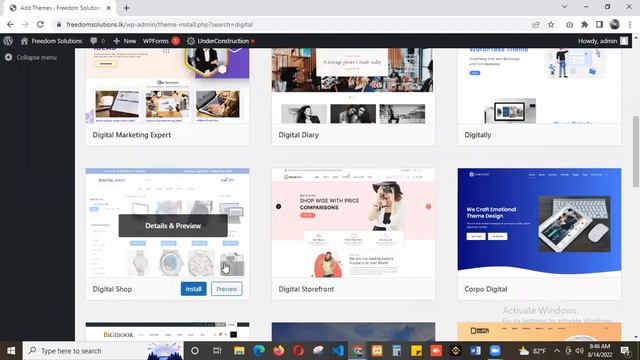Image resolution: width=640 pixels, height=360 pixels.
Task: Switch to Chrome in taskbar
Action: [x=358, y=351]
